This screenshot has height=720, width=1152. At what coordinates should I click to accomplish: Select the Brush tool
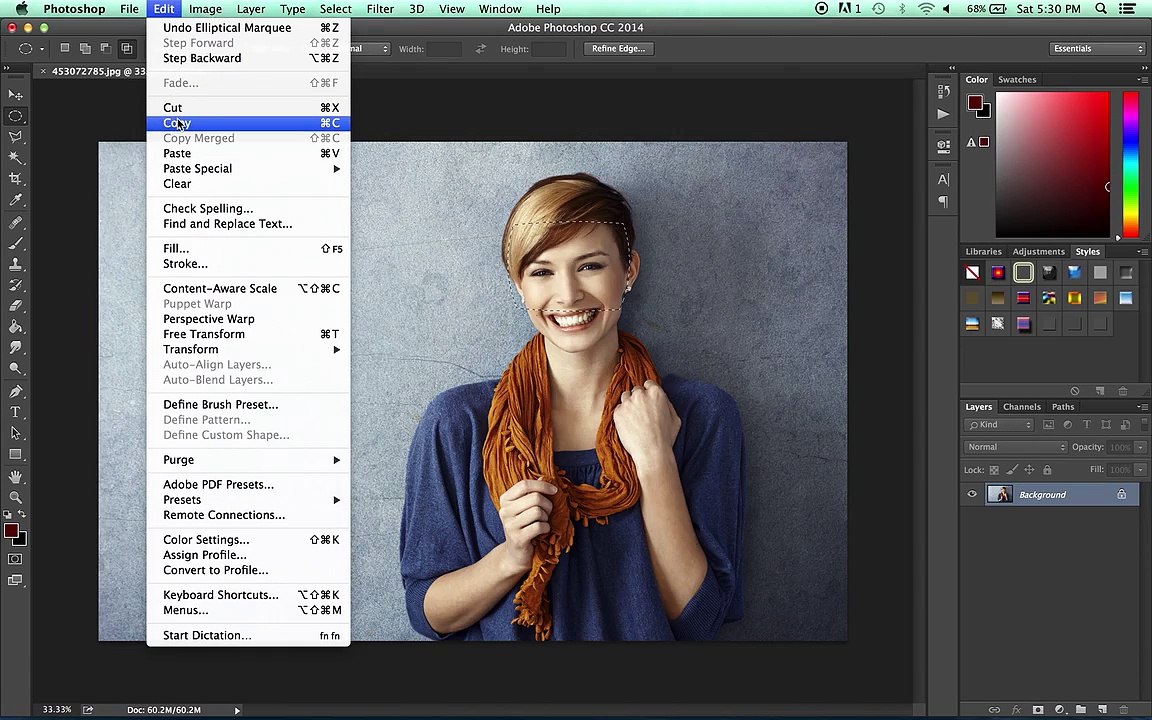[15, 242]
